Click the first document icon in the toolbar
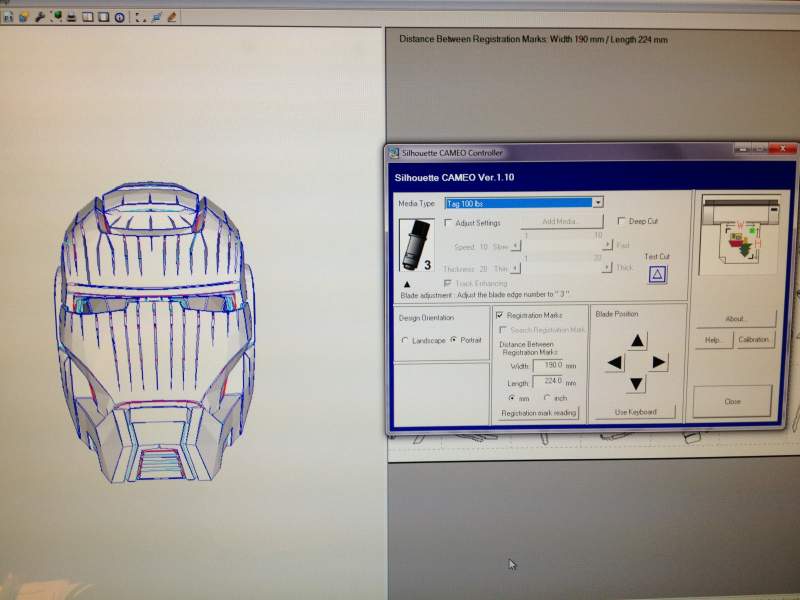Image resolution: width=800 pixels, height=600 pixels. 8,17
